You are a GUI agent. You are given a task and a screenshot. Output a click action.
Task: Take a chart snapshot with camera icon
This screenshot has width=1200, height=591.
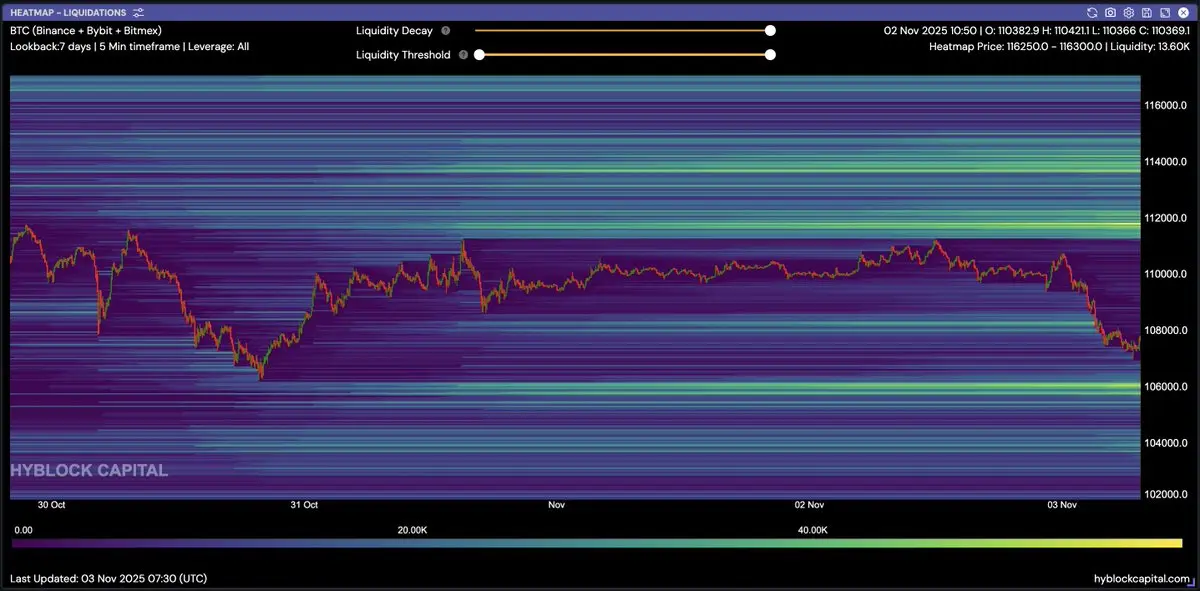1110,12
